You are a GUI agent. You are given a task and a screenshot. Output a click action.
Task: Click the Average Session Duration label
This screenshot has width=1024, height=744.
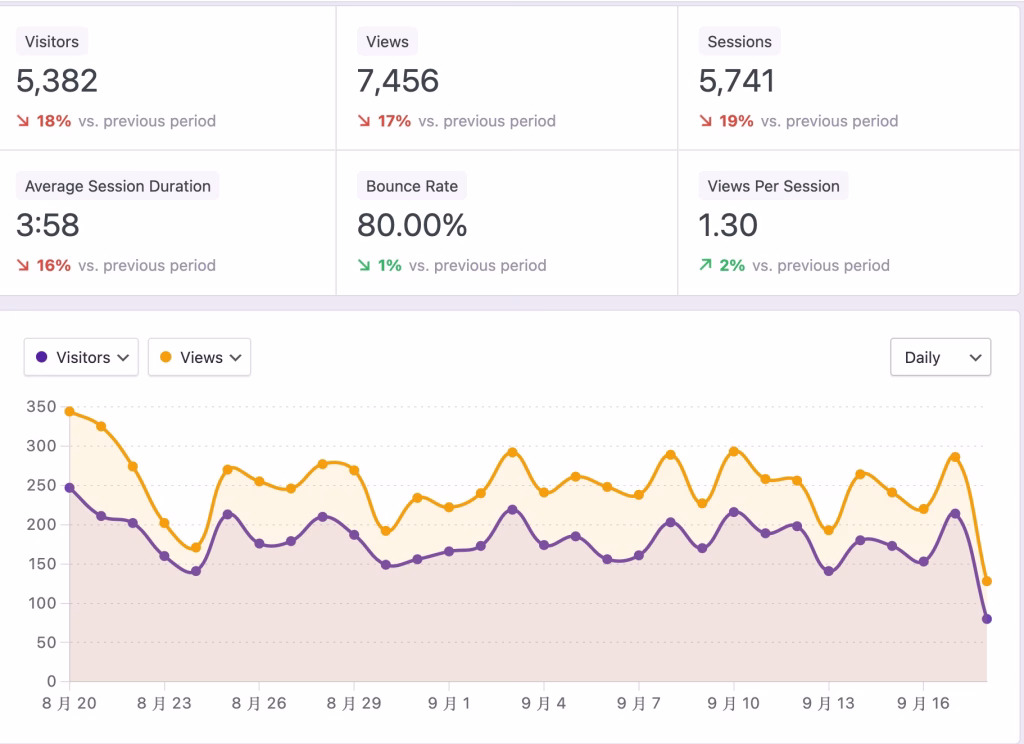click(x=117, y=186)
